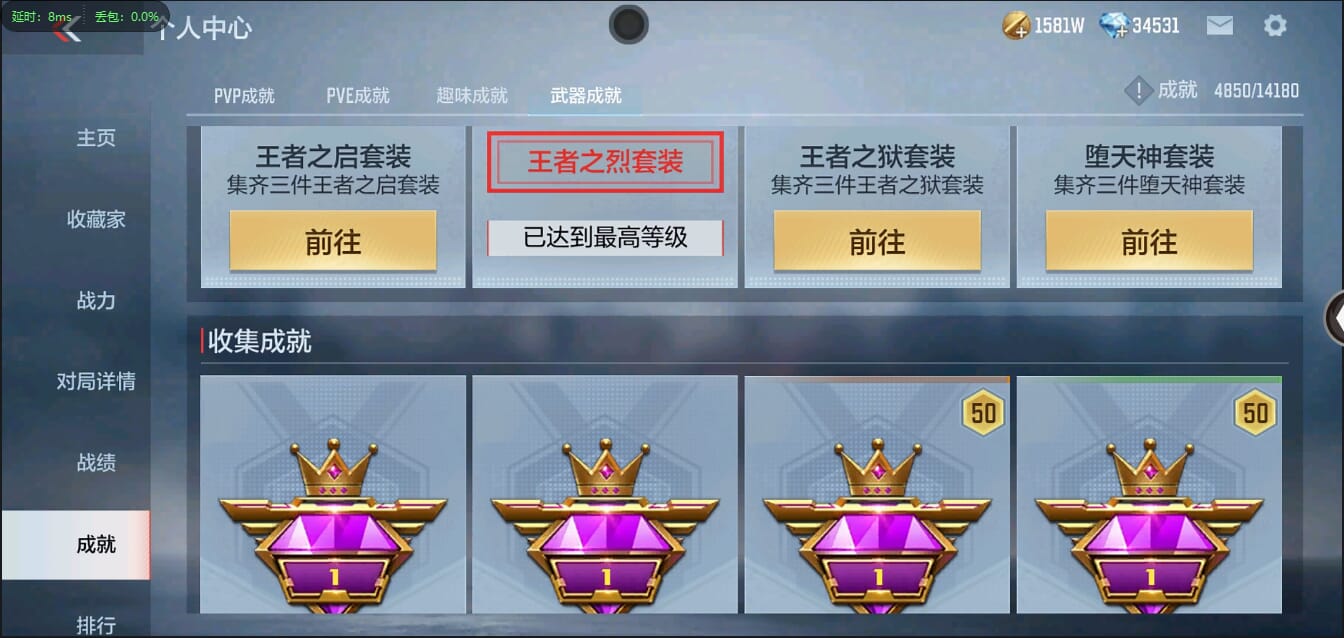Switch to the PVE成就 tab
Screen dimensions: 1344x638
point(358,96)
